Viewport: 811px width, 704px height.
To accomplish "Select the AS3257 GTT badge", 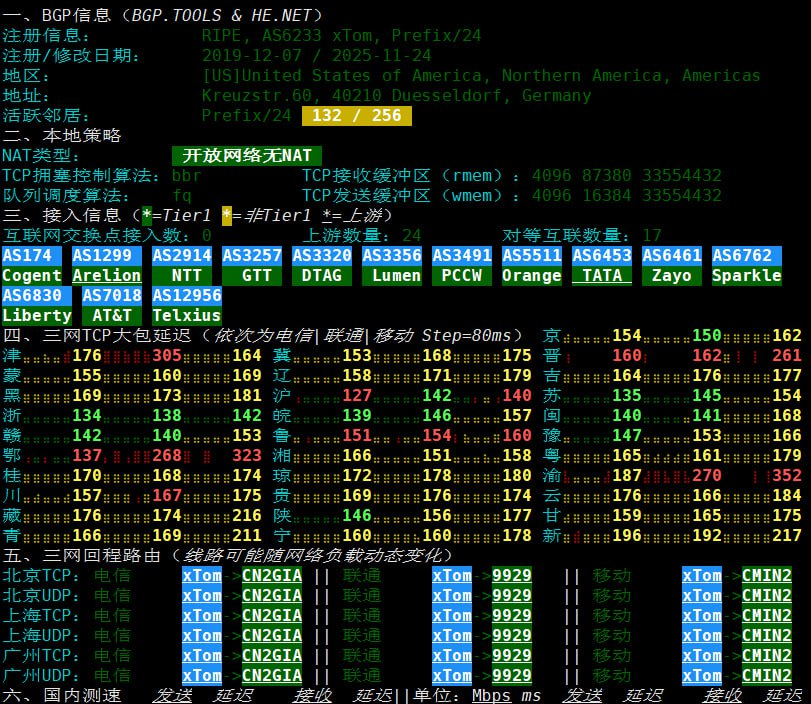I will point(257,266).
